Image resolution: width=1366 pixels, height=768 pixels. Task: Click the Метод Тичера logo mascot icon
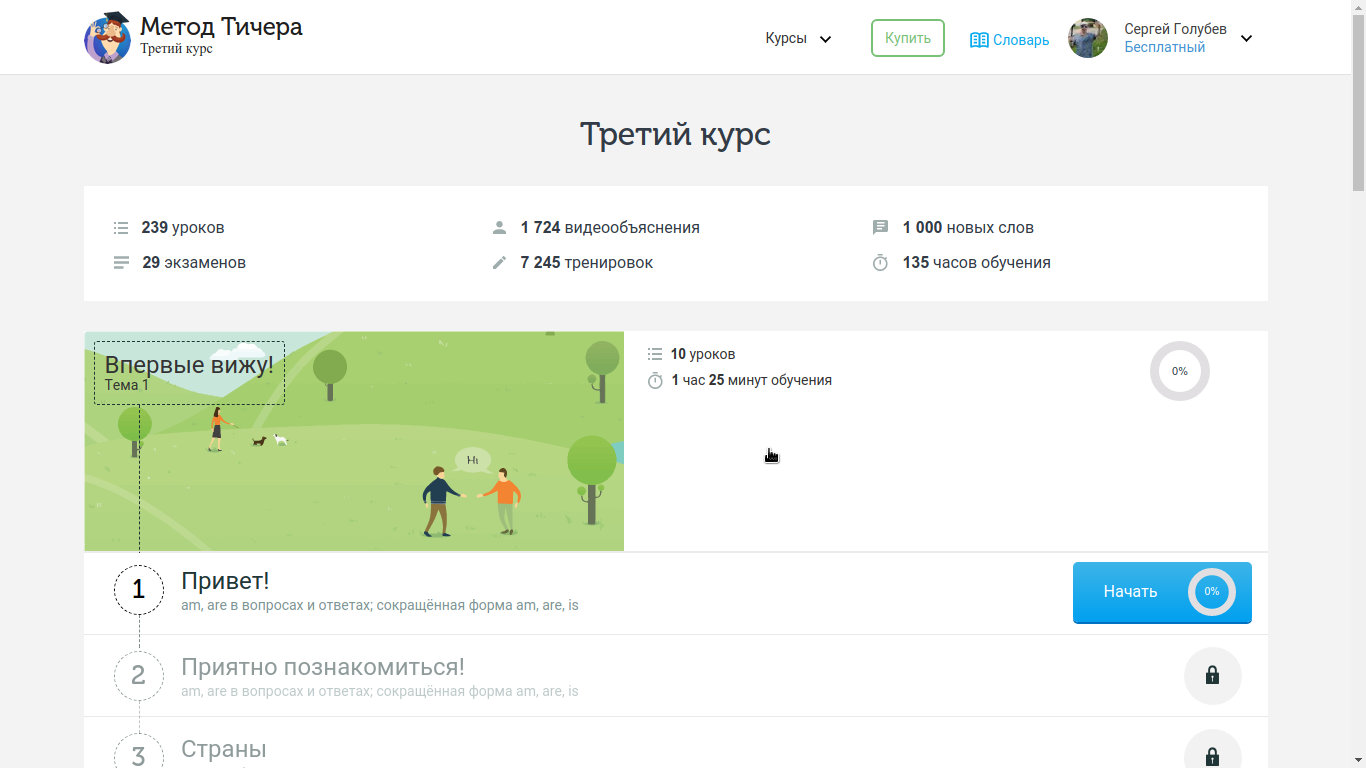(x=108, y=38)
